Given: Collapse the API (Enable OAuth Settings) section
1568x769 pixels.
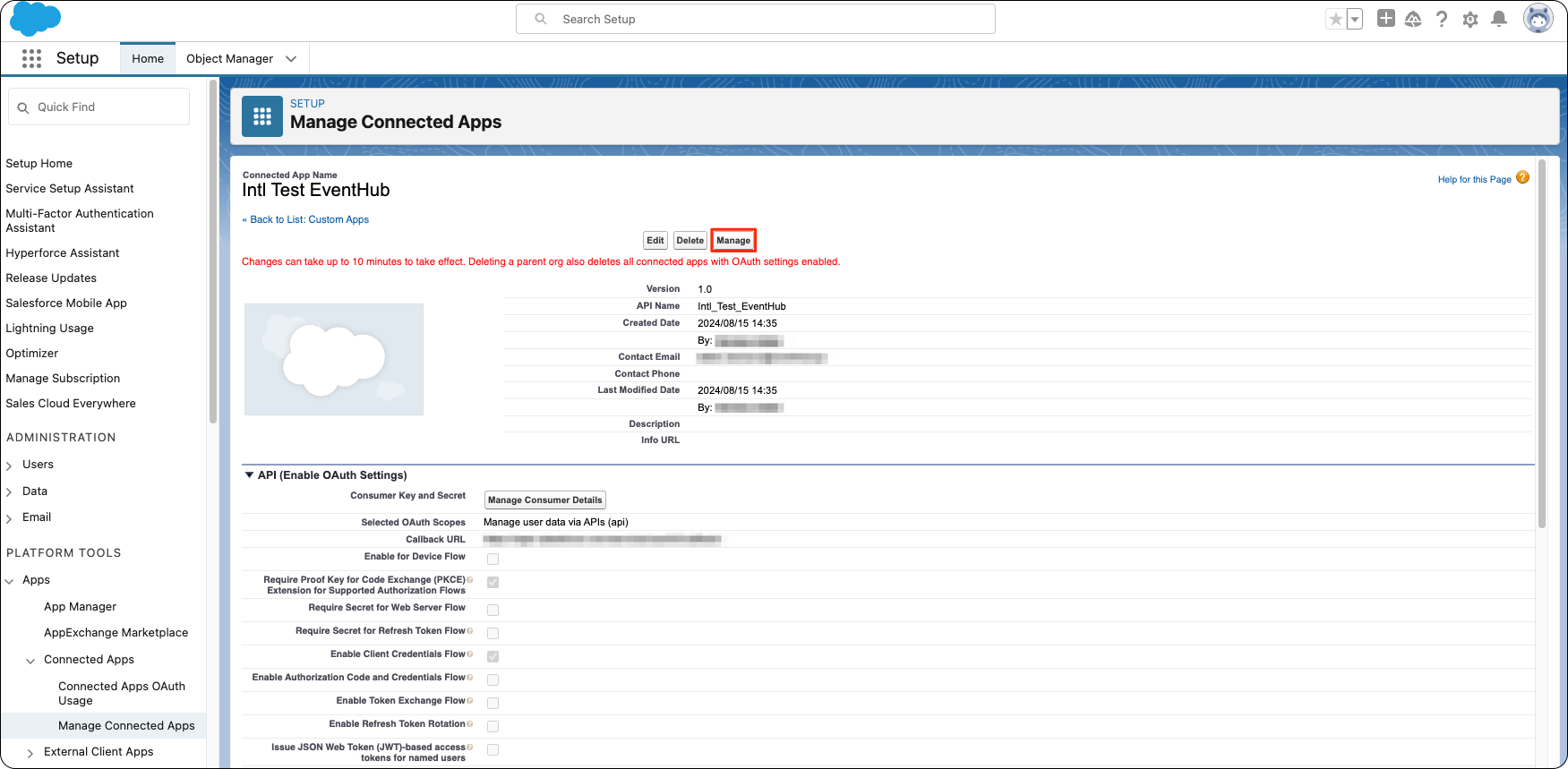Looking at the screenshot, I should pyautogui.click(x=249, y=474).
